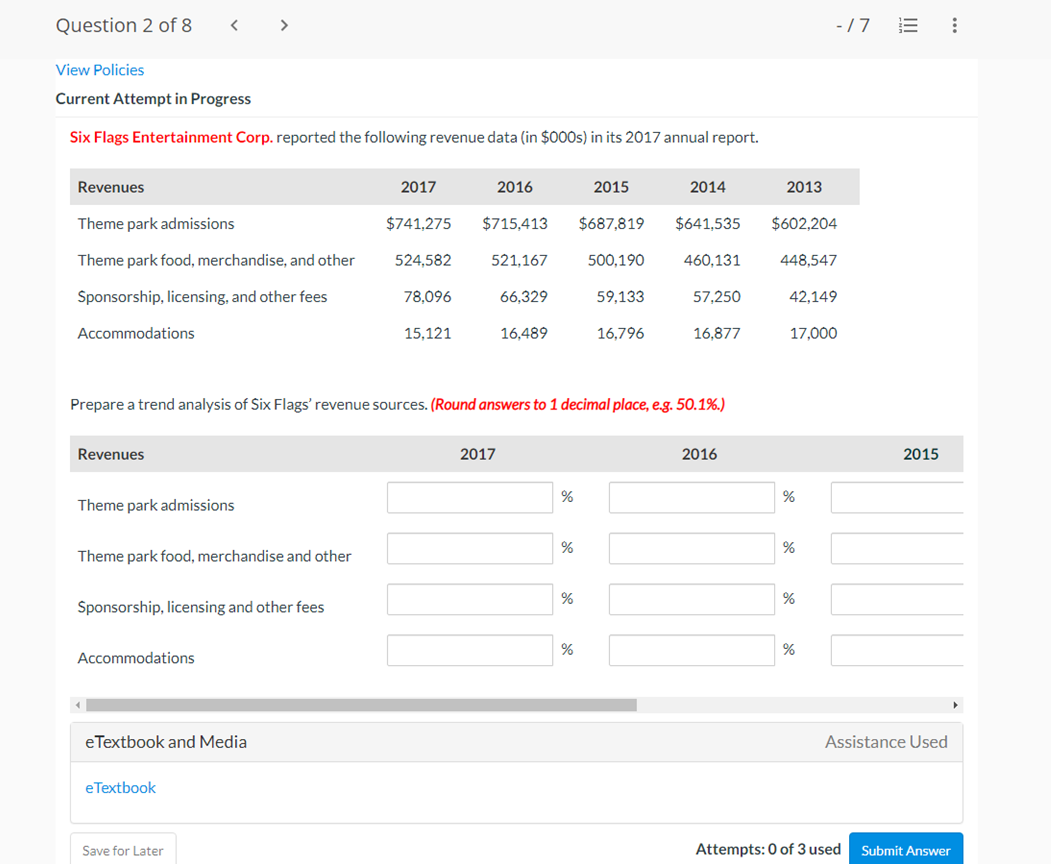Click the horizontal scrollbar thumb below the table
Viewport: 1051px width, 864px height.
coord(360,704)
